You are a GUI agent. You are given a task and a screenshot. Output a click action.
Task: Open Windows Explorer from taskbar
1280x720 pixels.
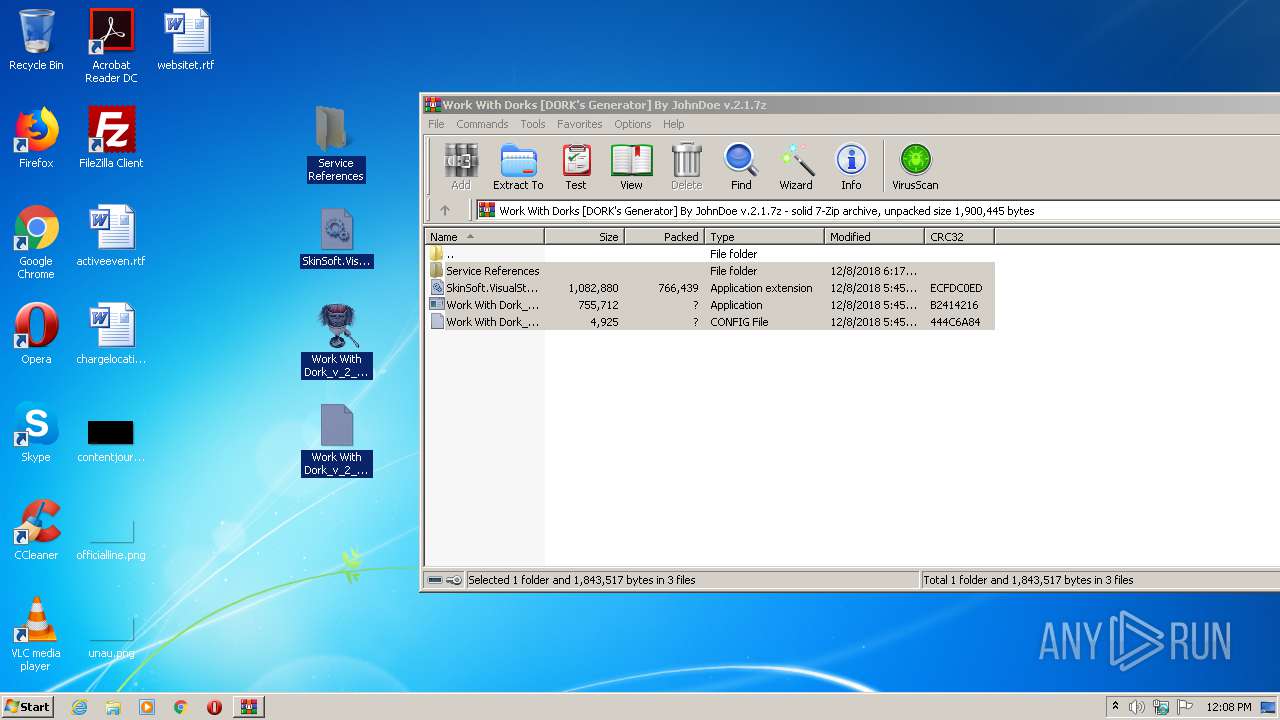(113, 707)
